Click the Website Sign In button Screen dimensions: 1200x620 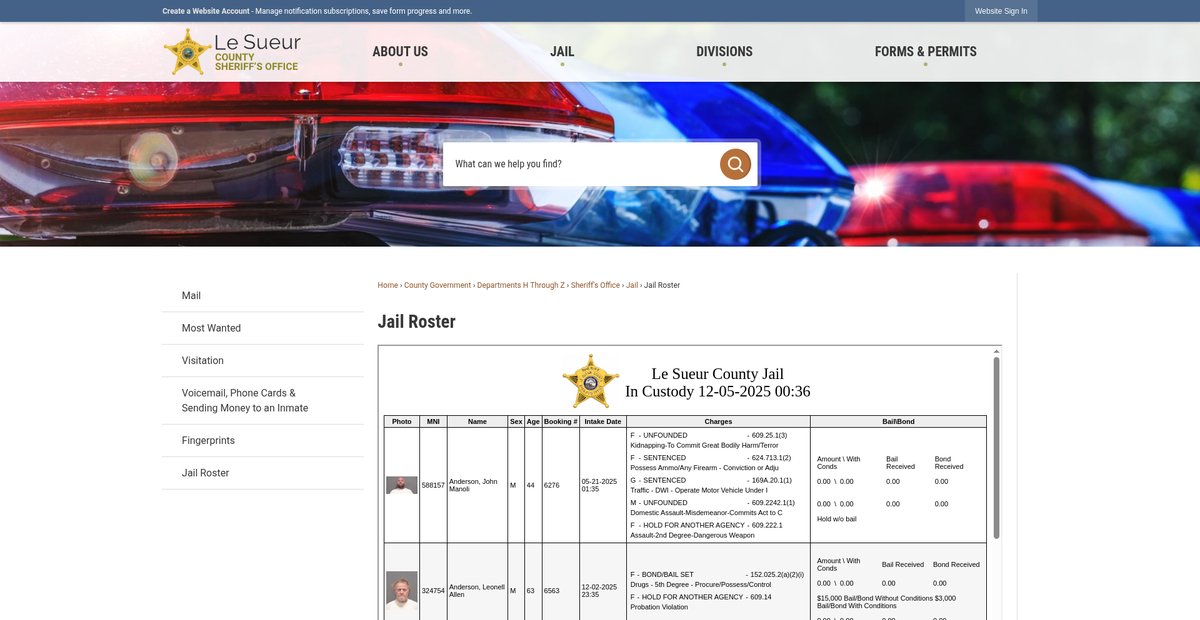pos(1001,11)
